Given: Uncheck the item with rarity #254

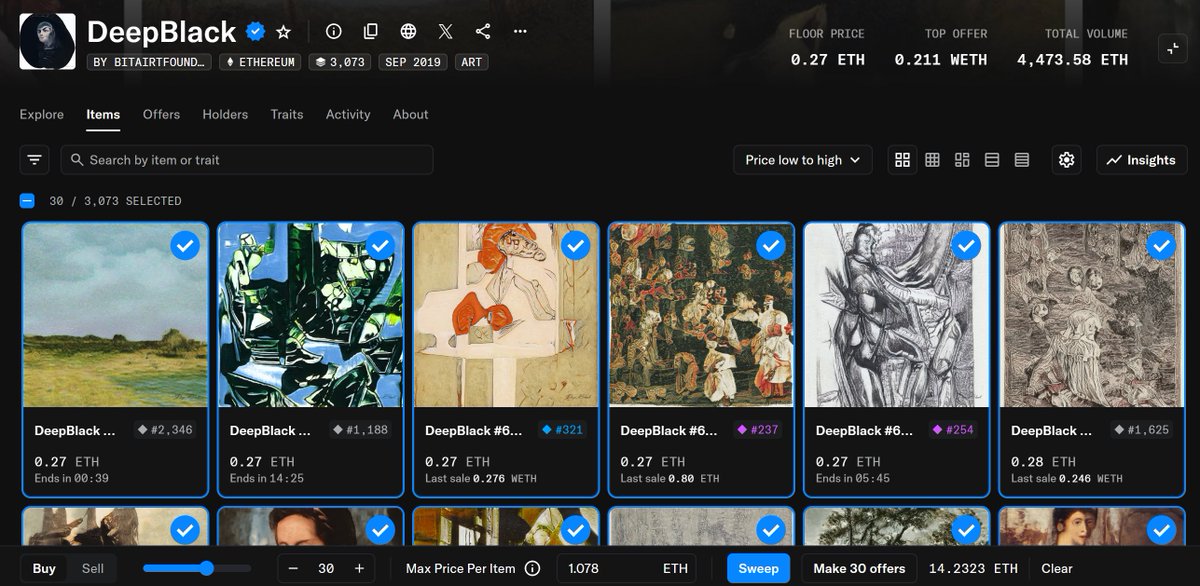Looking at the screenshot, I should pos(966,245).
